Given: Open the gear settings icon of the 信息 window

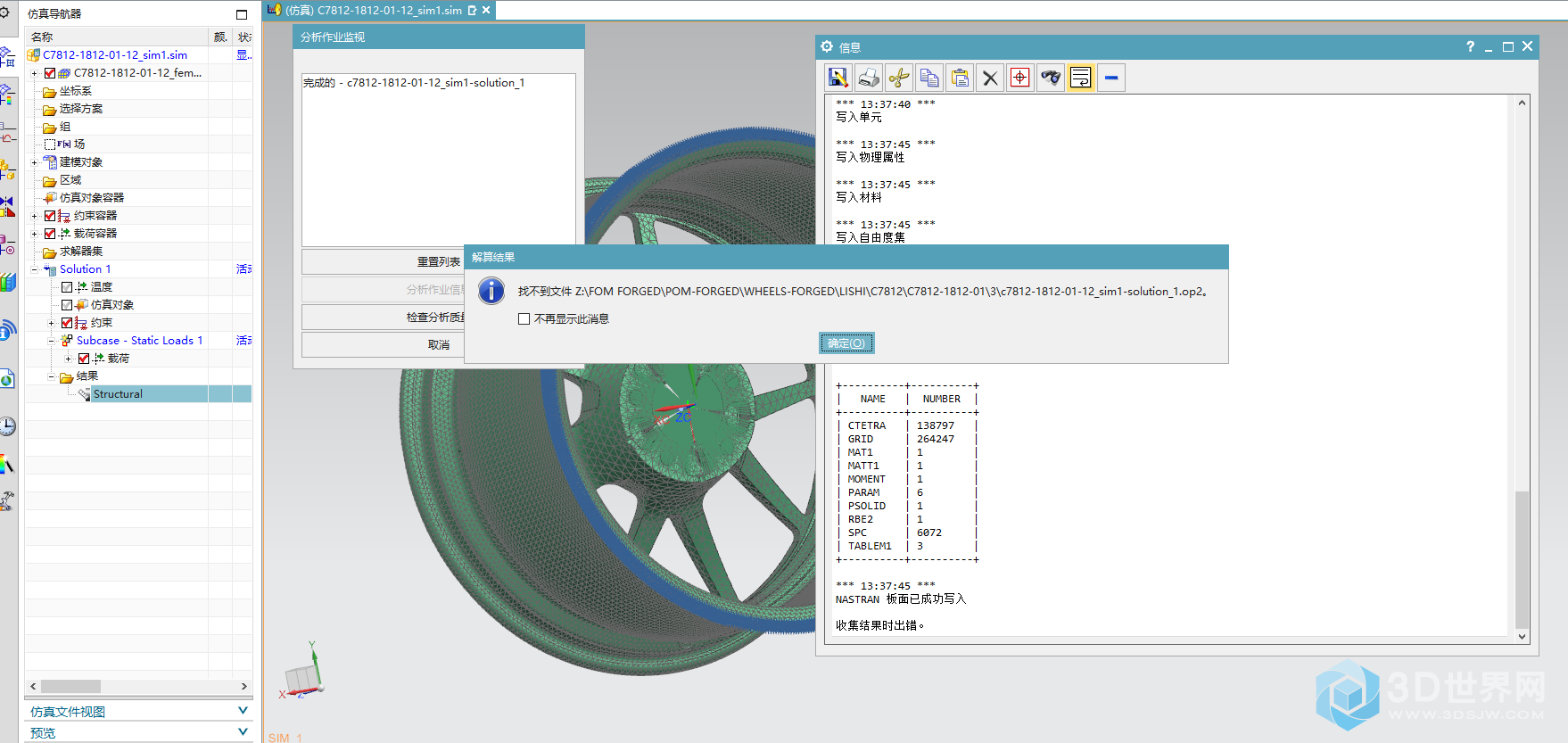Looking at the screenshot, I should (x=827, y=46).
